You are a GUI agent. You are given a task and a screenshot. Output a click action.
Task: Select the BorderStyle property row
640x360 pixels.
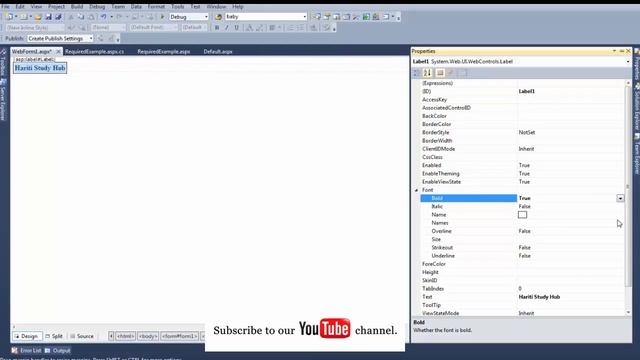tap(522, 133)
